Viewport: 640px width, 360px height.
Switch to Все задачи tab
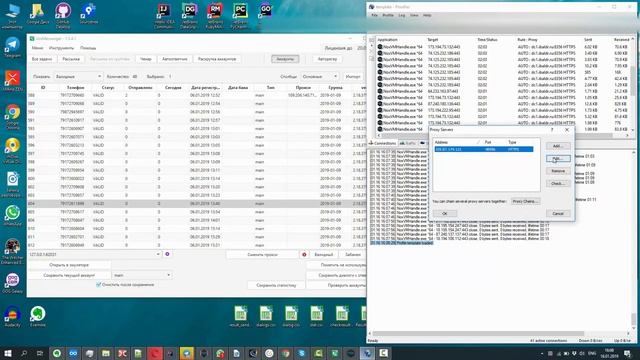click(x=42, y=59)
